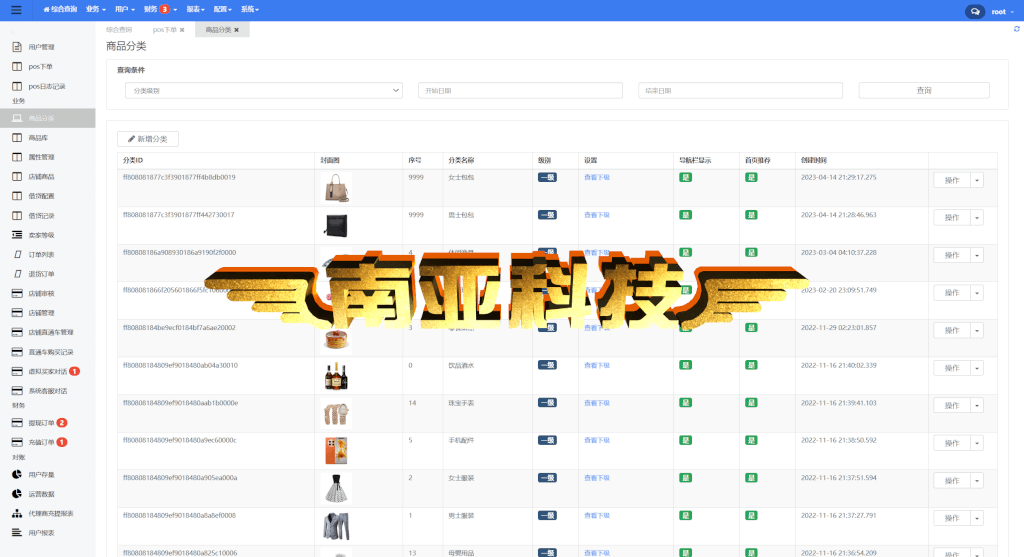Click the 充值订单 card icon

click(17, 442)
